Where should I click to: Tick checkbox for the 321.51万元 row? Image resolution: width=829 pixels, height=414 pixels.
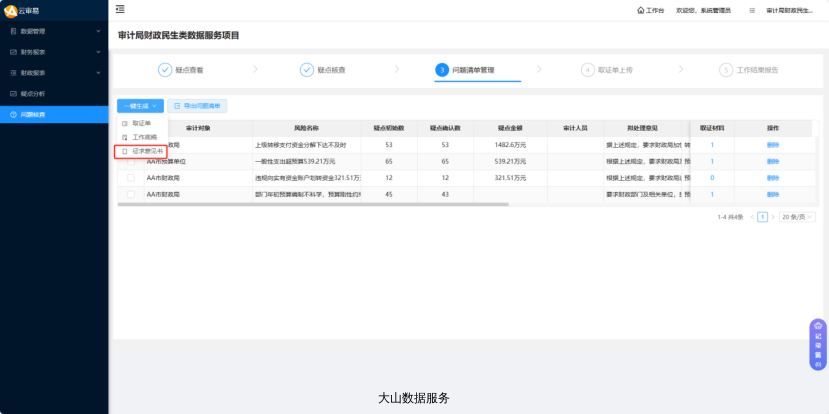(130, 177)
